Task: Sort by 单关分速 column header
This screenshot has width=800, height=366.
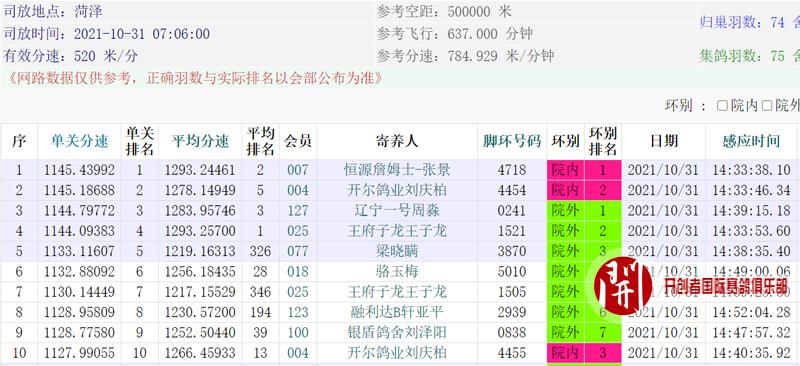Action: point(79,141)
